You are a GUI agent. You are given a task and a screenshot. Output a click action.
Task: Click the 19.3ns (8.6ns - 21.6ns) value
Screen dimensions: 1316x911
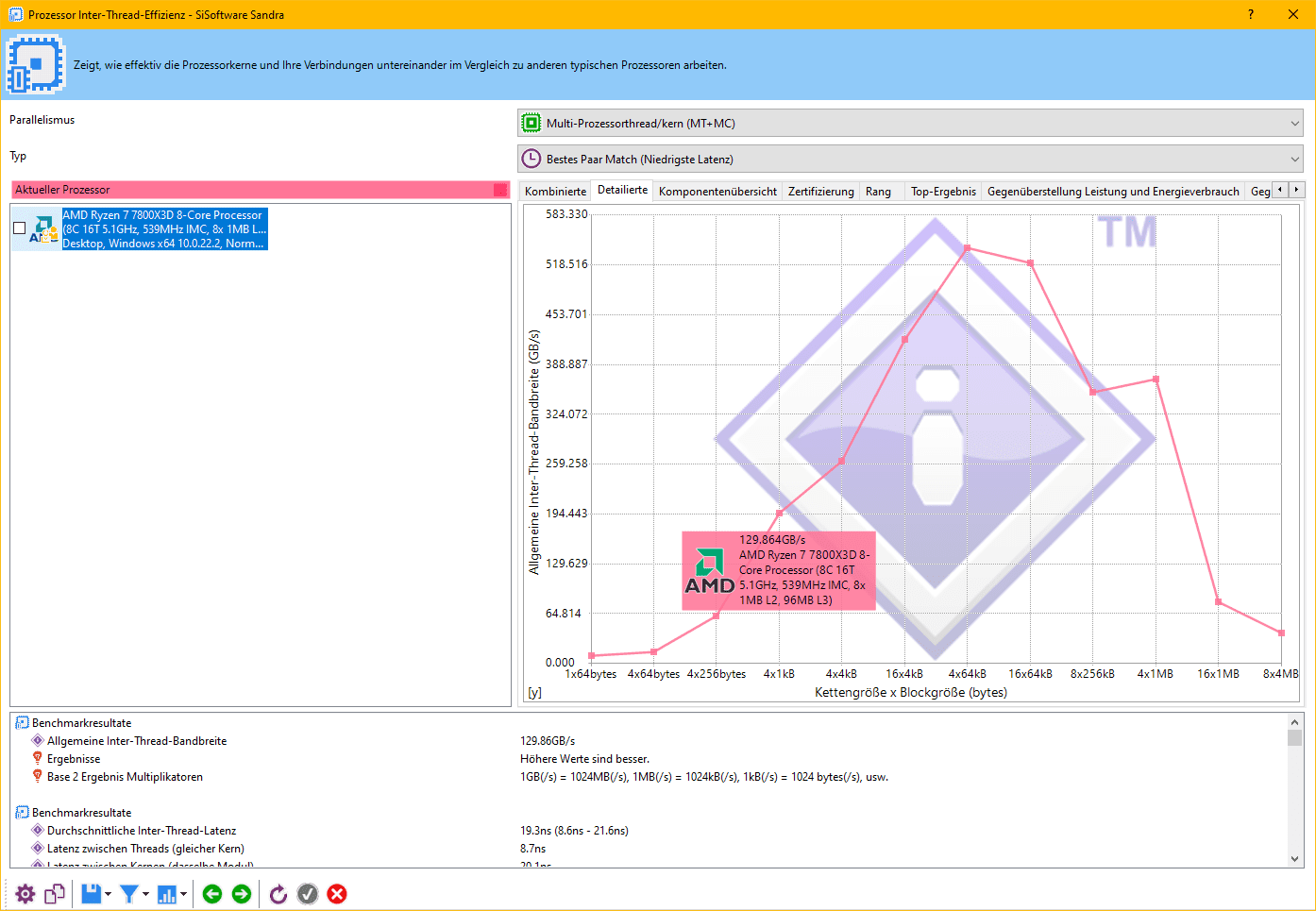click(x=574, y=831)
